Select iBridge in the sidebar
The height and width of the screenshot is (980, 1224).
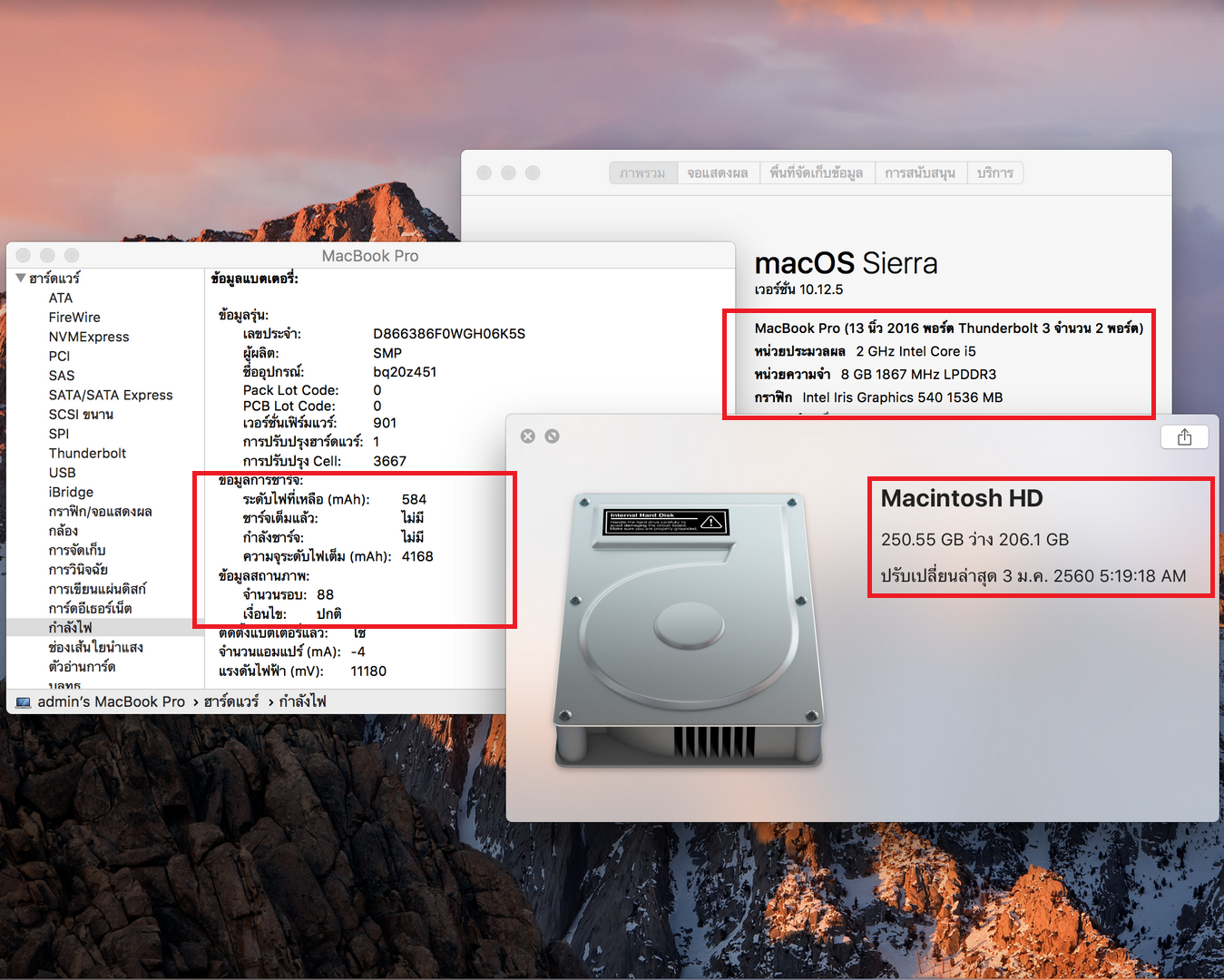[x=71, y=492]
